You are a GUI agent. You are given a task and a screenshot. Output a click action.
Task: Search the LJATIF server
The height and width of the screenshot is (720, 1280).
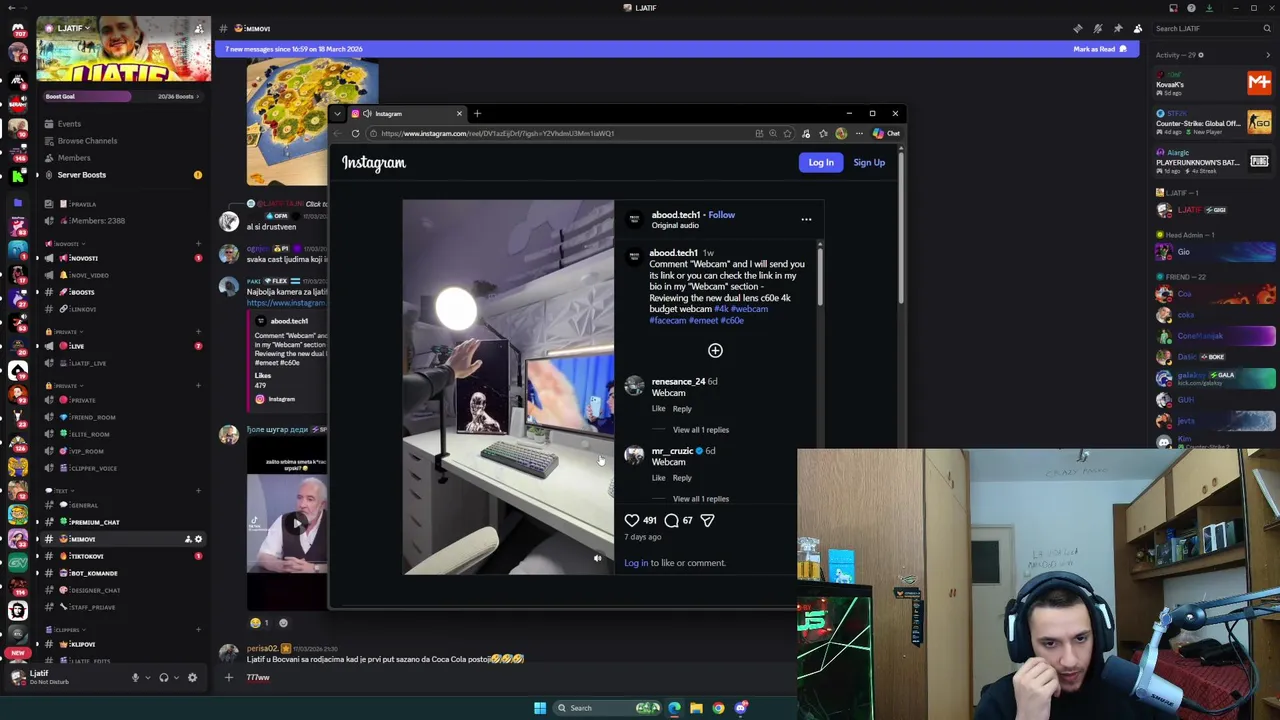(1212, 28)
